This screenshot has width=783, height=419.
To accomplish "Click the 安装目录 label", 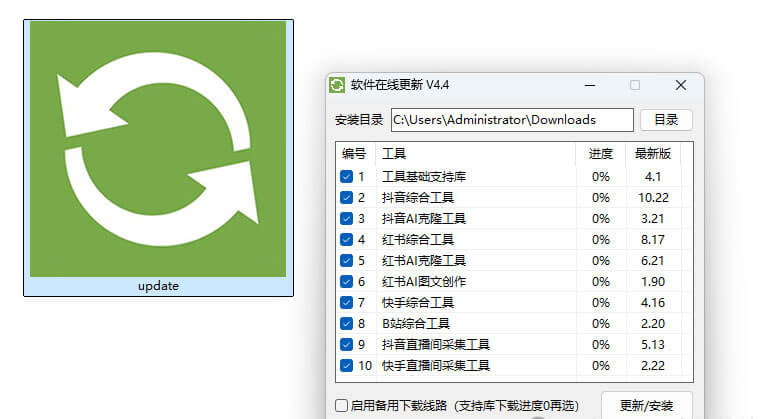I will point(359,120).
